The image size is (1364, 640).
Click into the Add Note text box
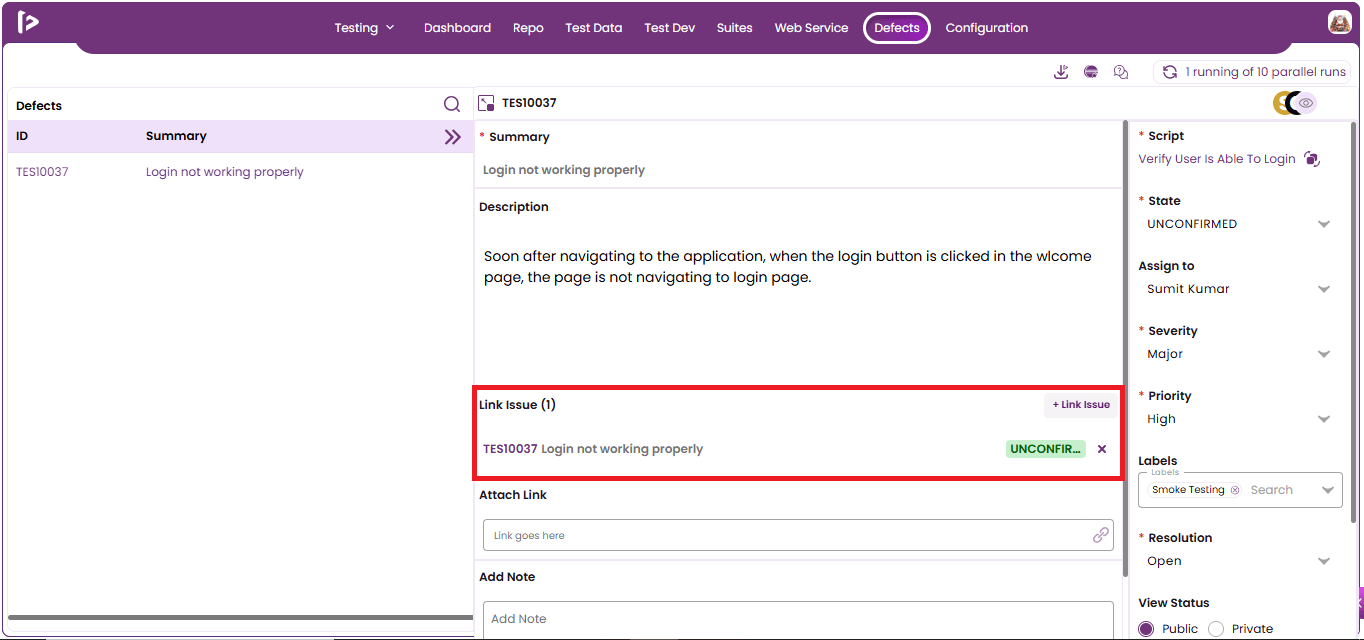tap(798, 619)
